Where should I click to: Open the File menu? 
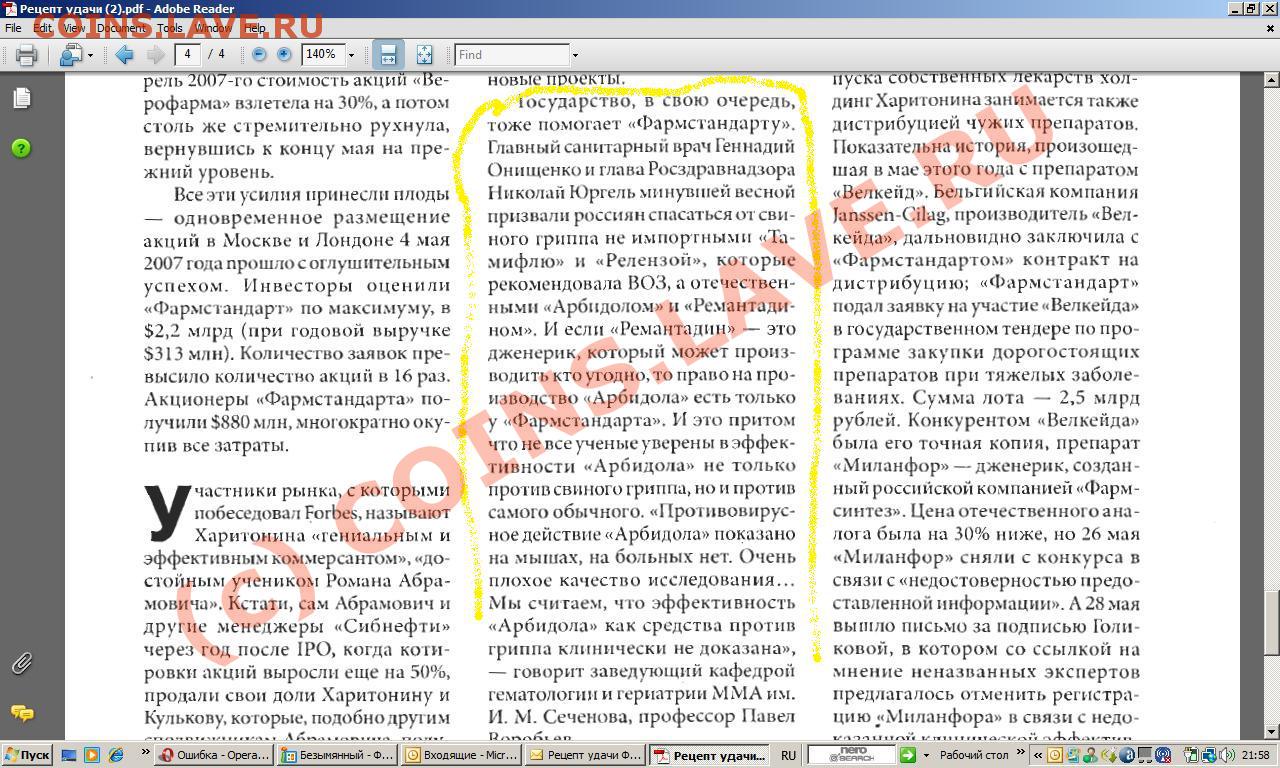coord(13,28)
